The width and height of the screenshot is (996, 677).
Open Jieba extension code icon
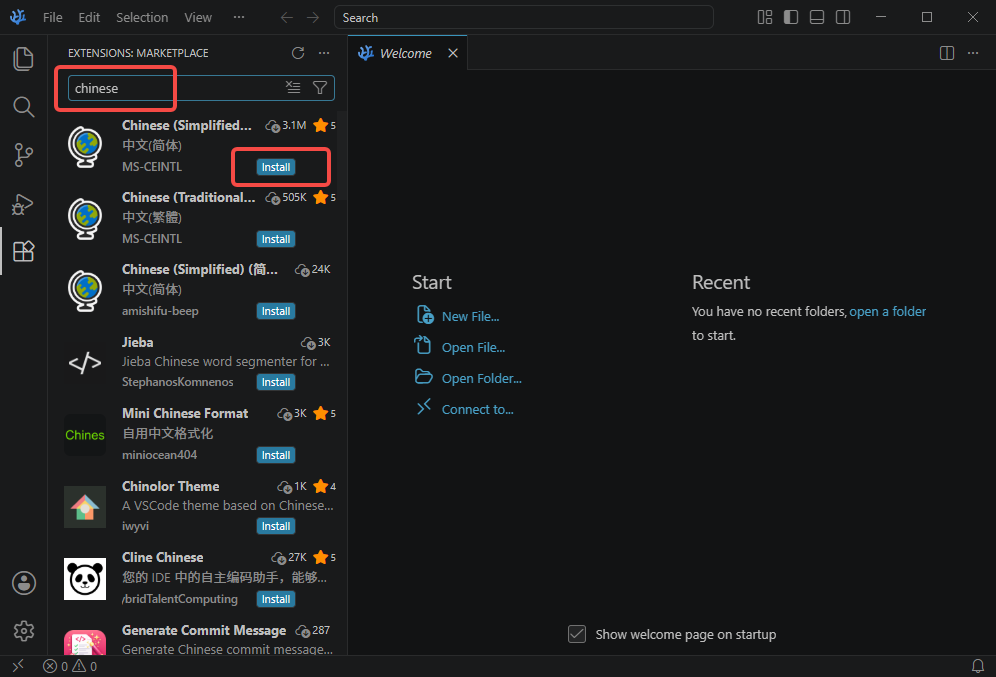pyautogui.click(x=85, y=363)
